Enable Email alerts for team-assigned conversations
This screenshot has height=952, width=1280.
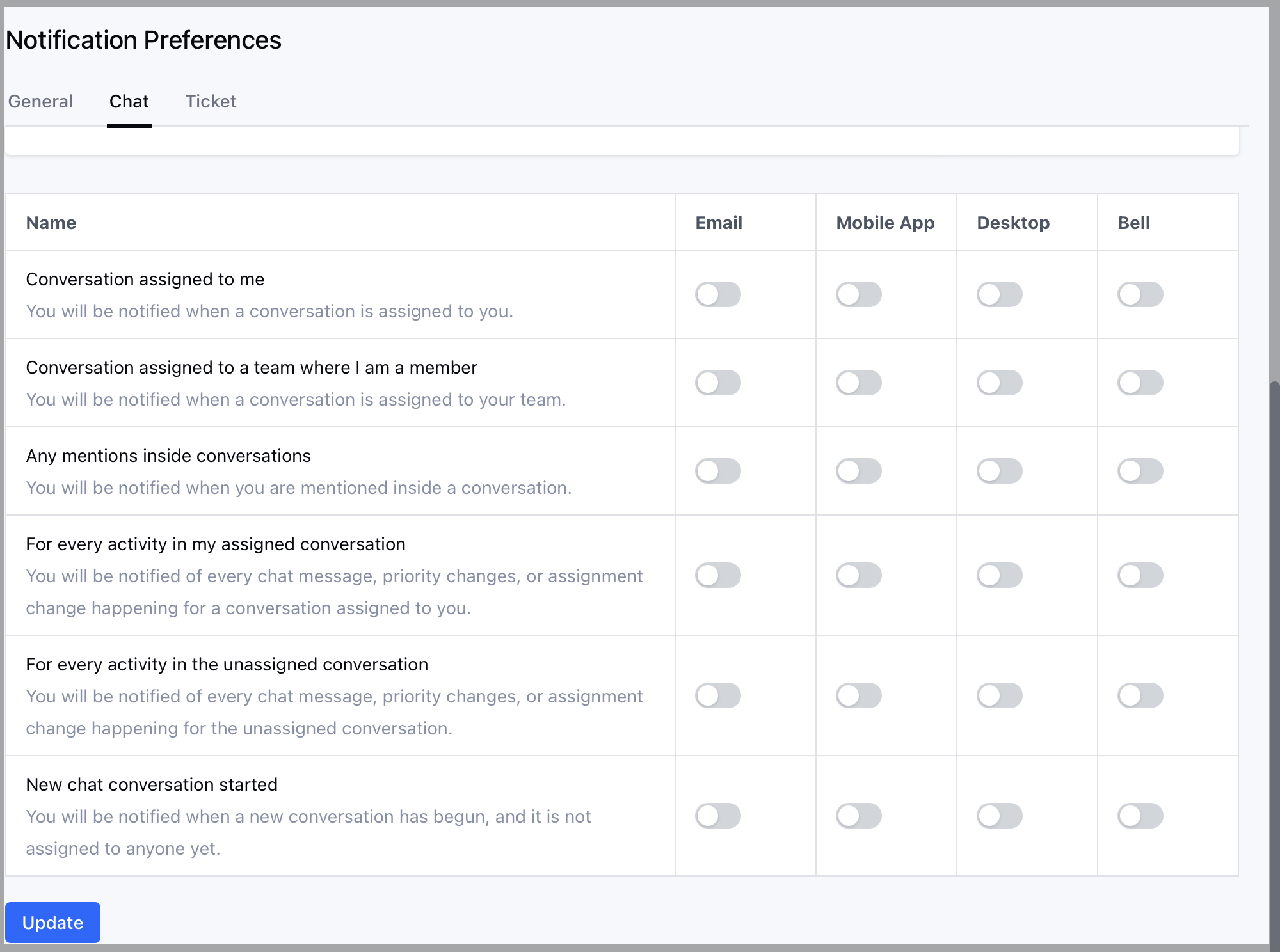coord(717,383)
